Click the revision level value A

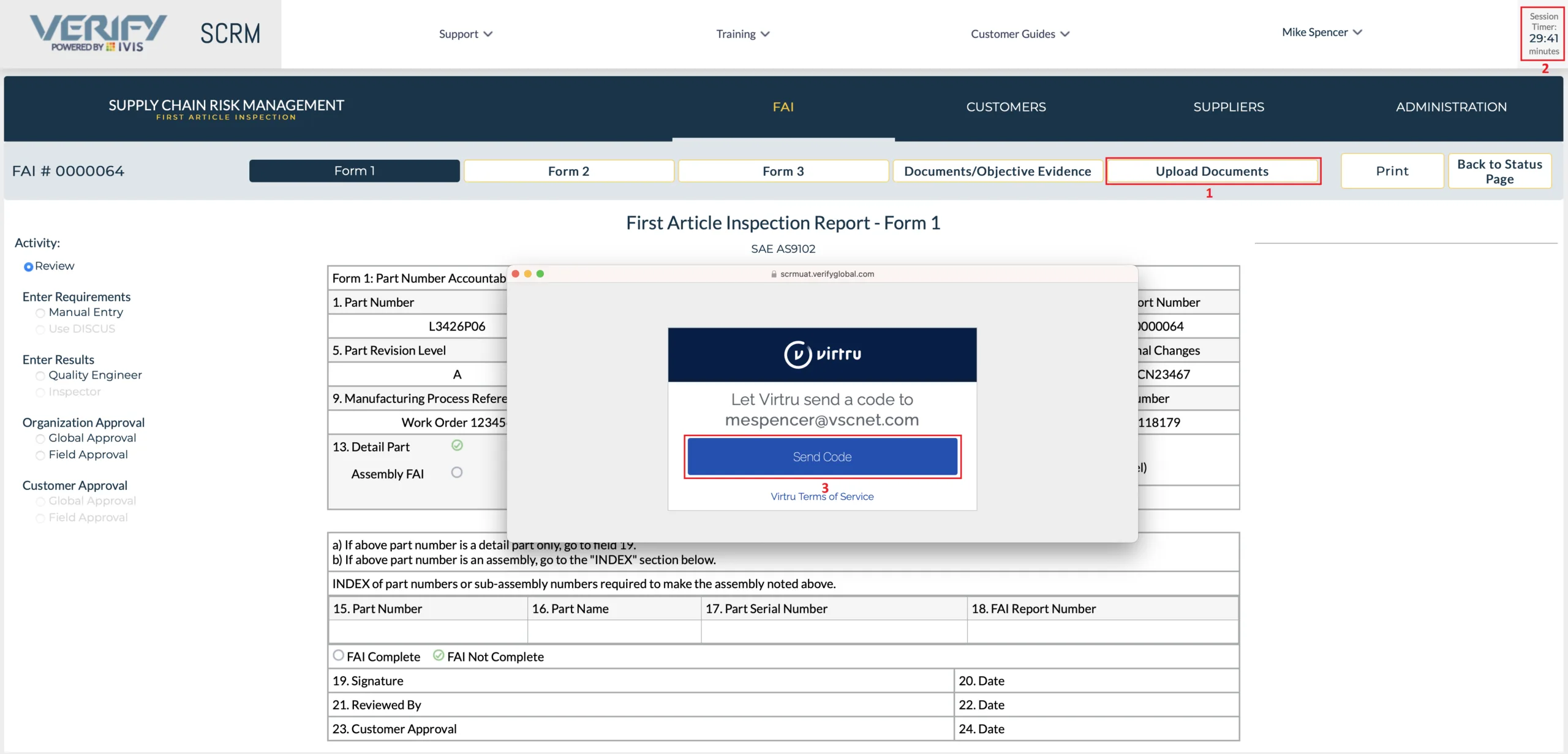pyautogui.click(x=457, y=374)
